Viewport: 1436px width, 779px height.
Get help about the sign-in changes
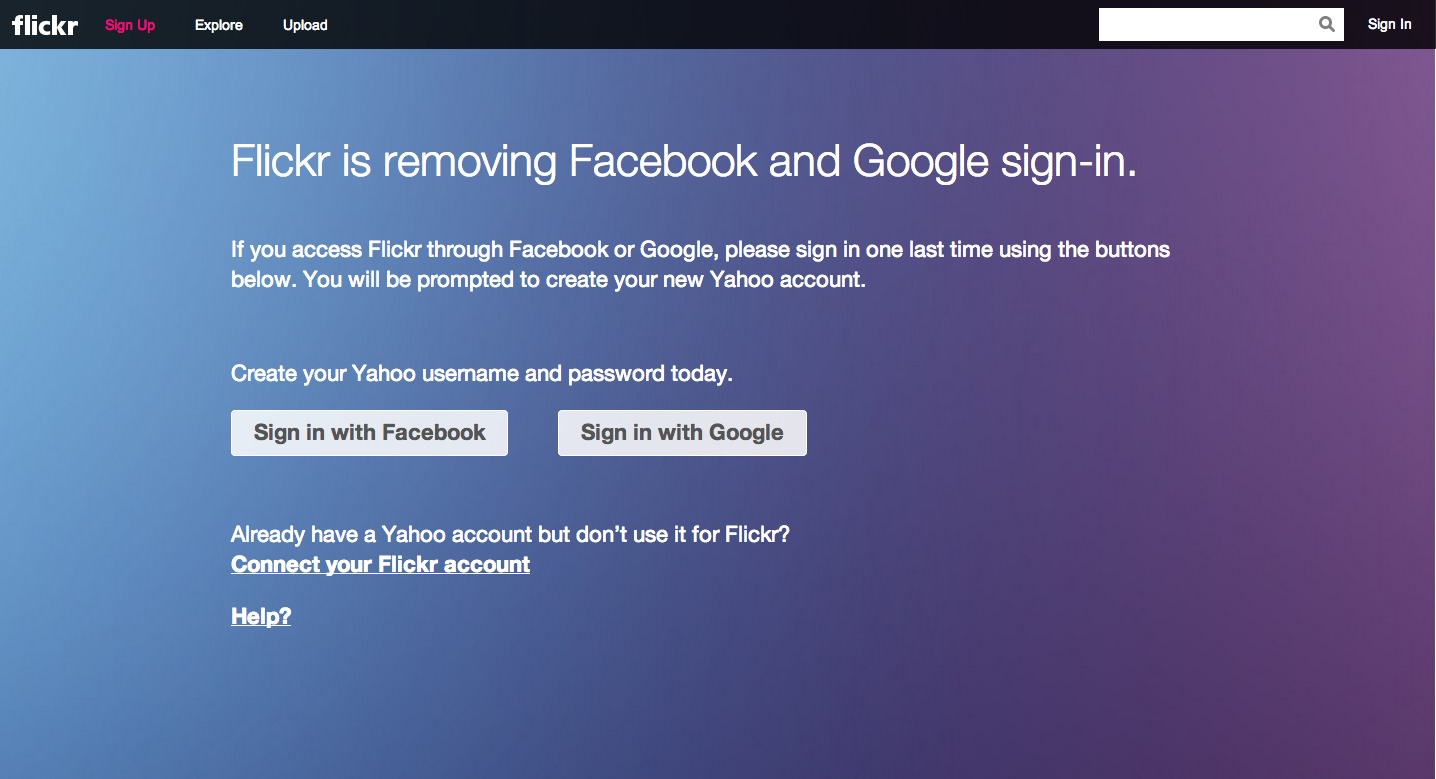260,616
